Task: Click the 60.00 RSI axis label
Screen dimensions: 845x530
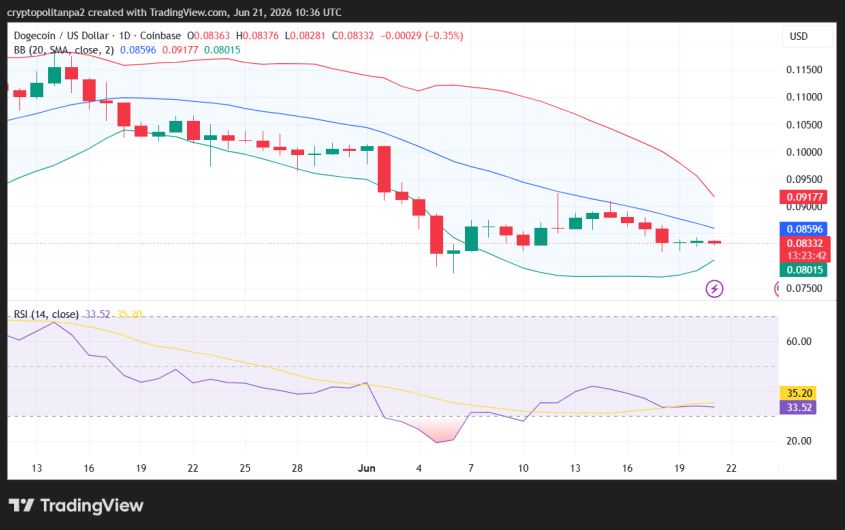Action: click(x=799, y=341)
